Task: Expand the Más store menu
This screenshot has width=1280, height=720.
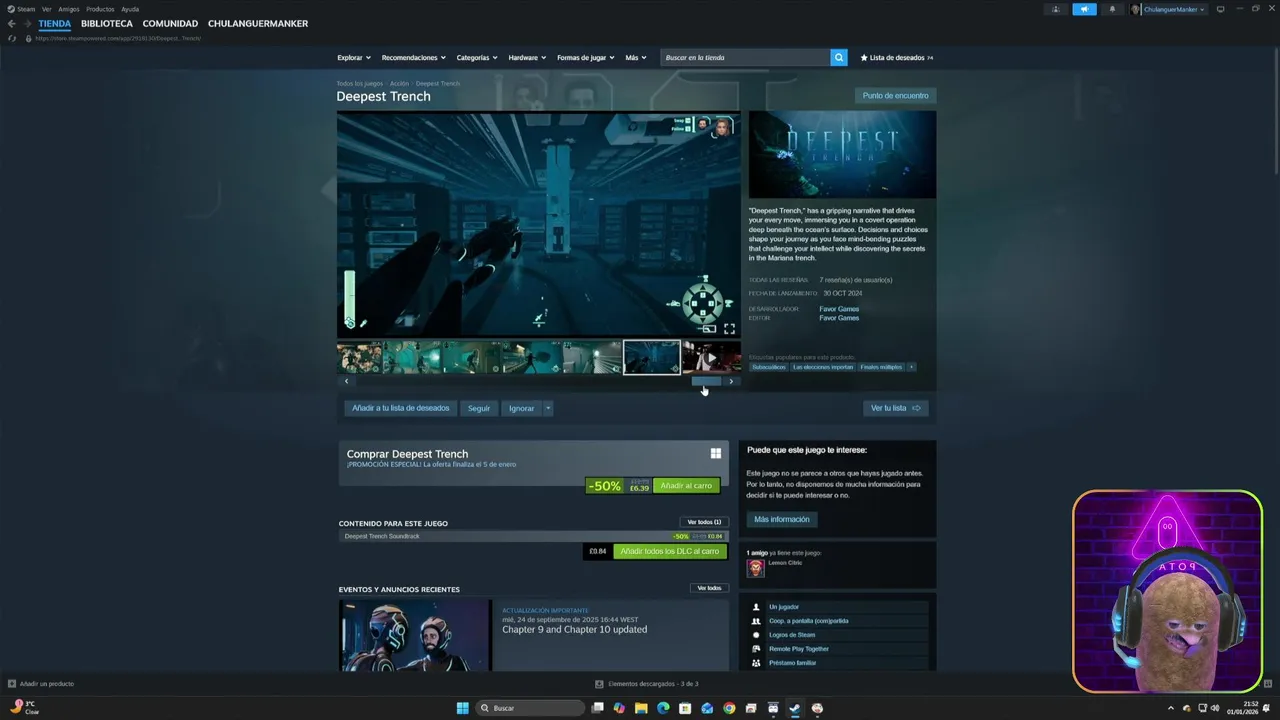Action: click(636, 58)
